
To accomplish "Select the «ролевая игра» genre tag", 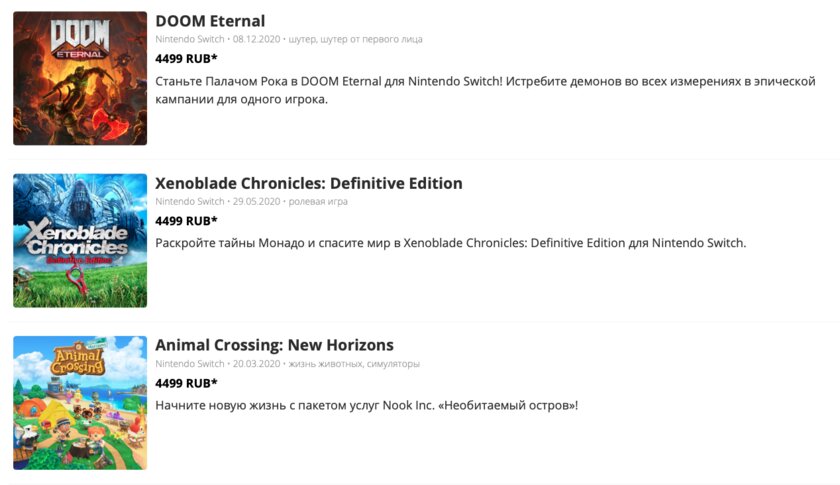I will coord(318,202).
